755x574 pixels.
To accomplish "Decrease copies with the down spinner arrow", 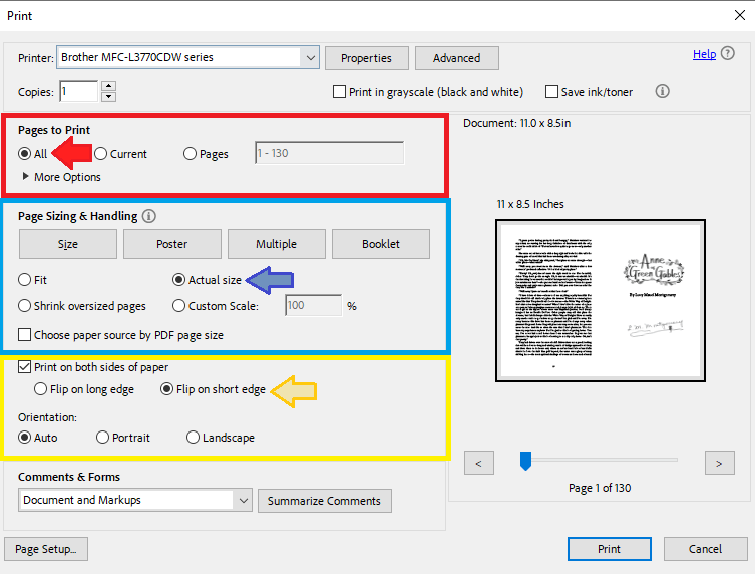I will (x=108, y=97).
